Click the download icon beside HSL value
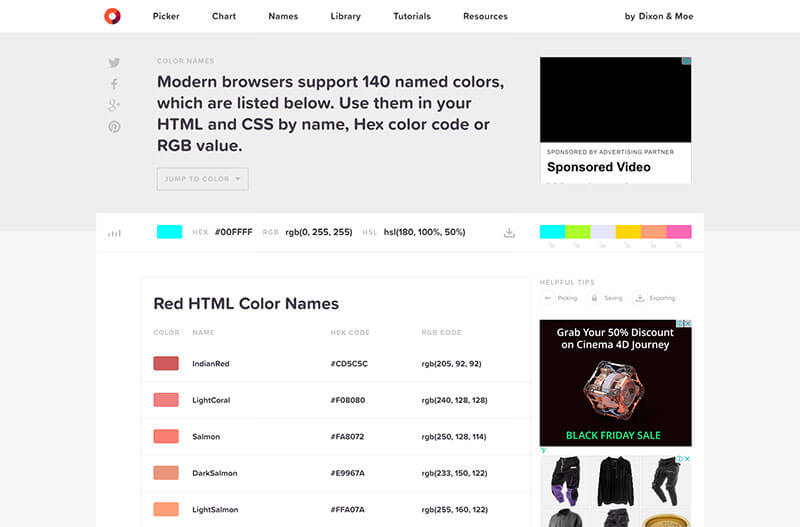 (x=509, y=233)
